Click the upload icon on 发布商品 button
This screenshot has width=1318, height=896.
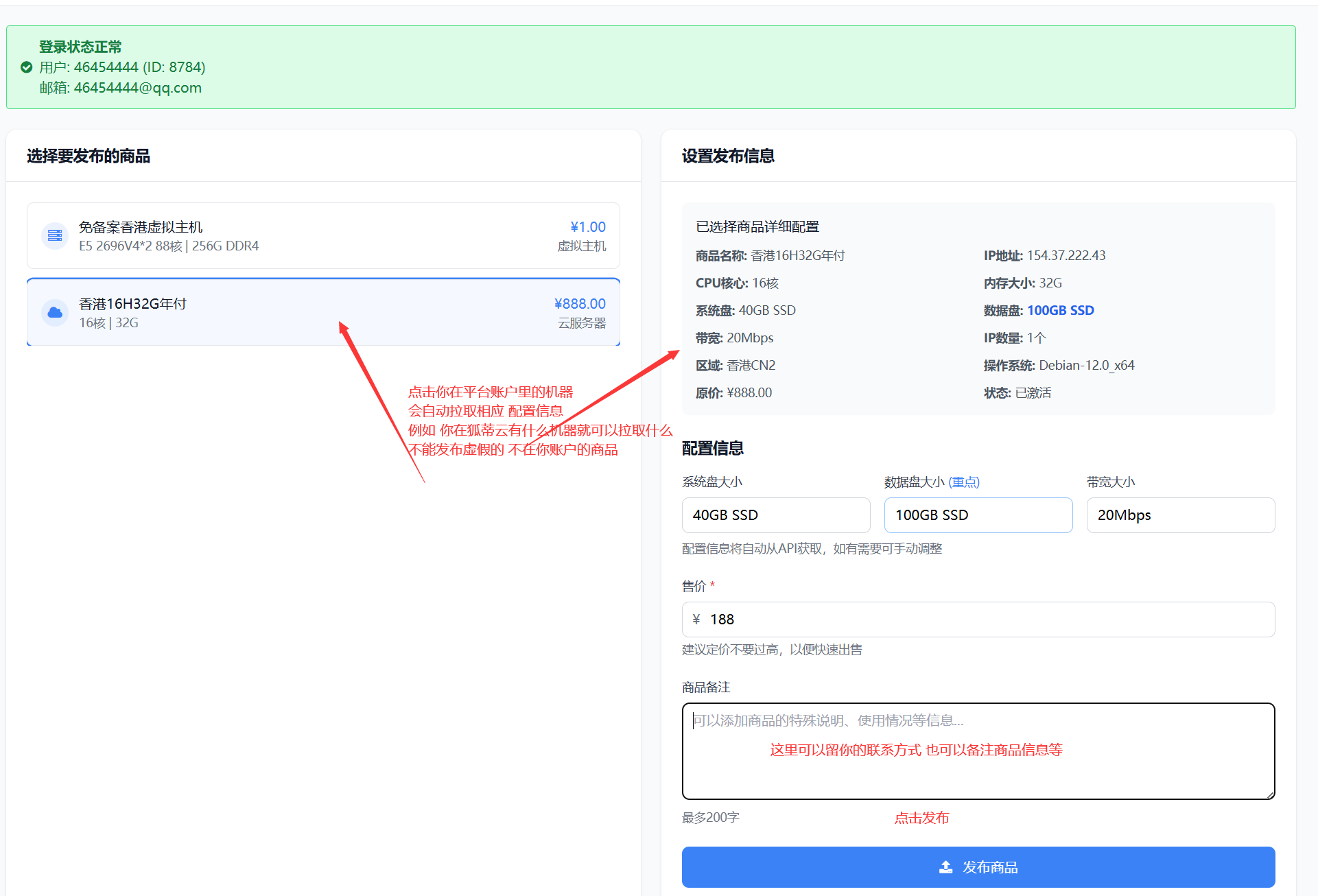[x=945, y=867]
